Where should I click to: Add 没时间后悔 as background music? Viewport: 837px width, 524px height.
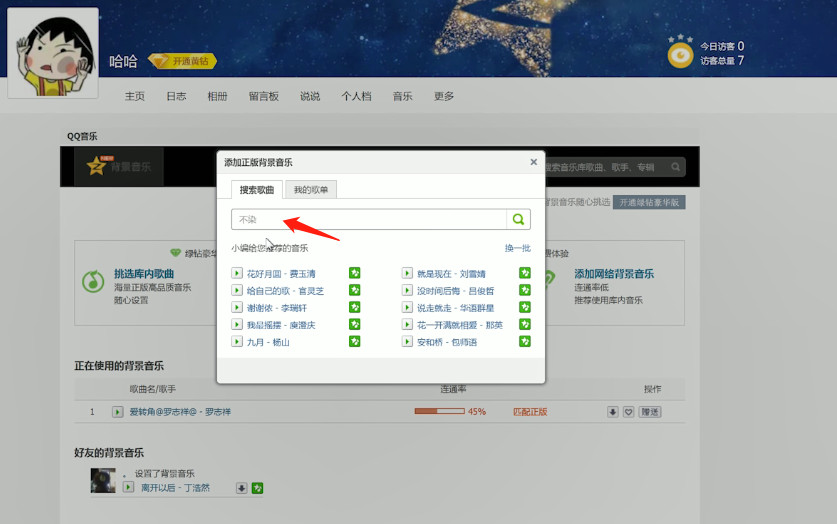525,290
